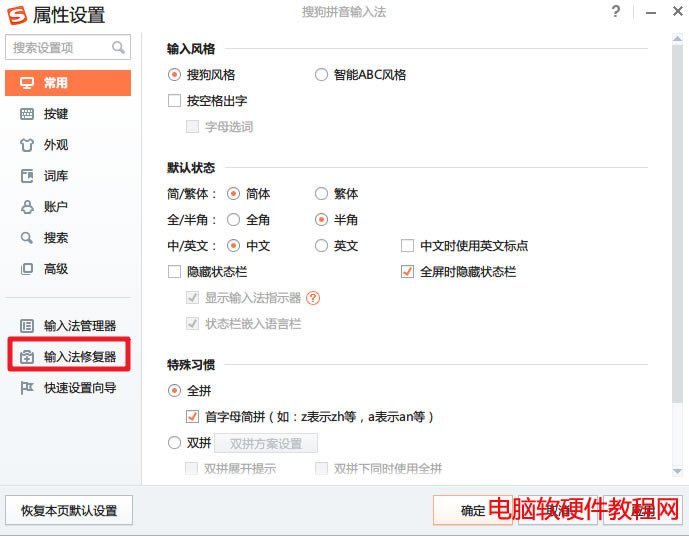The height and width of the screenshot is (536, 689).
Task: Click the keyboard icon beside 按键
Action: (27, 114)
